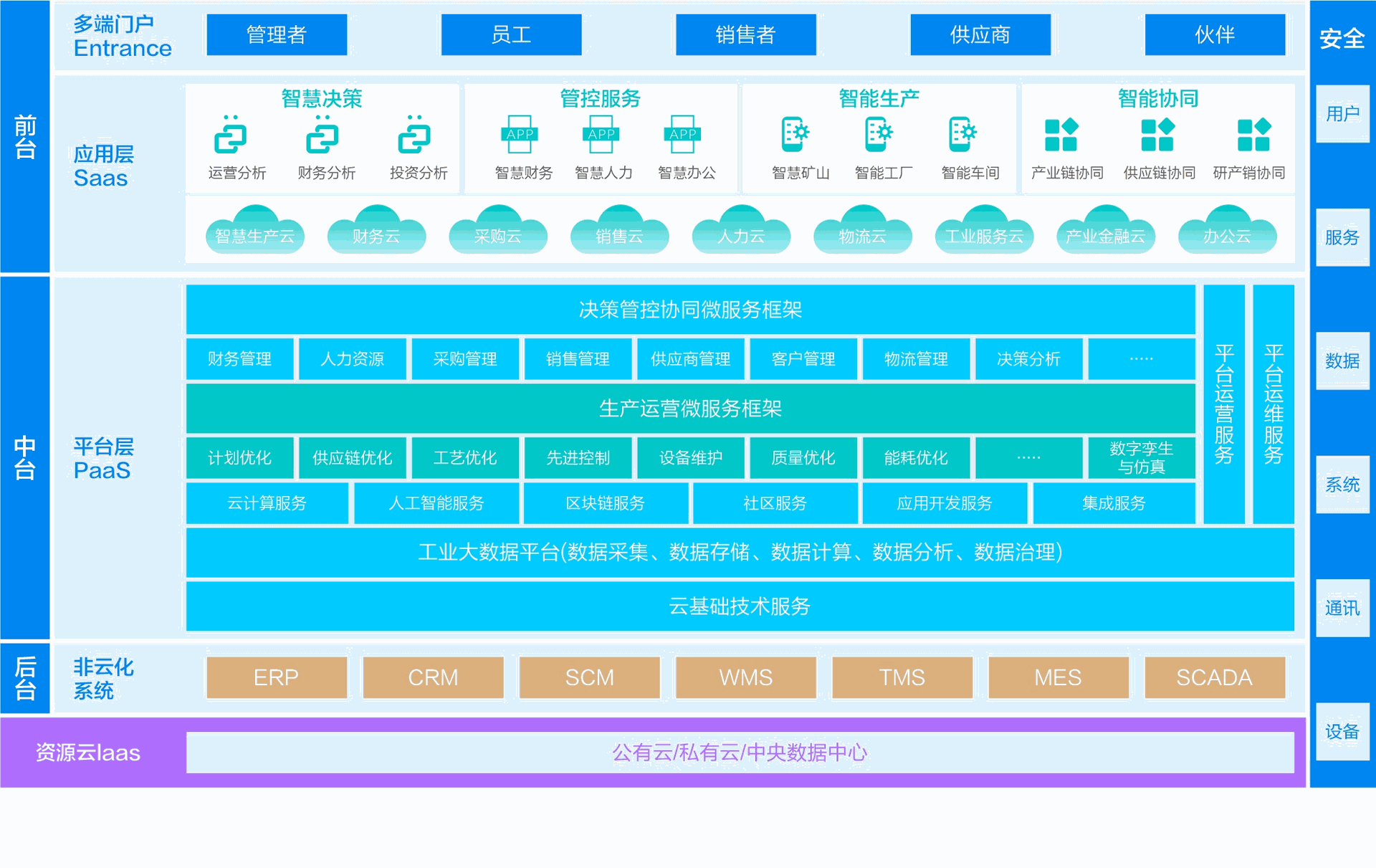Screen dimensions: 1376x868
Task: Click the 管理者 portal button
Action: pyautogui.click(x=277, y=34)
